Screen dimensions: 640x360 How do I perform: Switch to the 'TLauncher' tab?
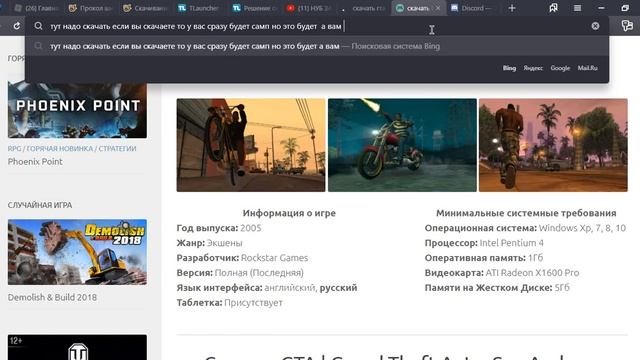199,8
